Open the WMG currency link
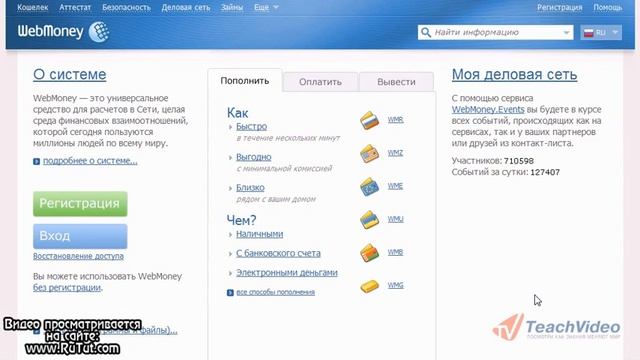 coord(396,285)
